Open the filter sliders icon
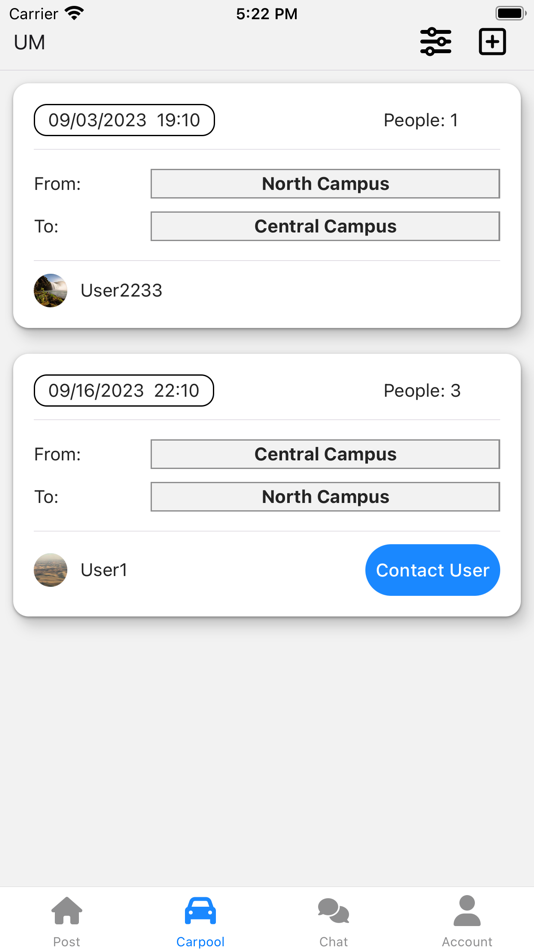This screenshot has height=950, width=534. (x=436, y=42)
